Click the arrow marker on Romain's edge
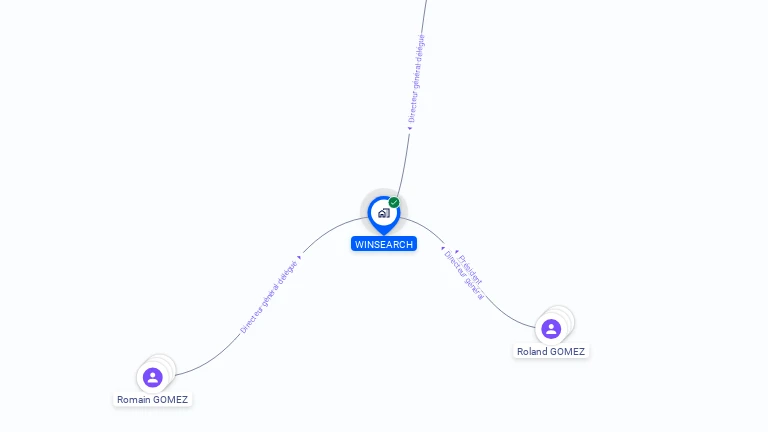This screenshot has height=432, width=768. pyautogui.click(x=299, y=257)
